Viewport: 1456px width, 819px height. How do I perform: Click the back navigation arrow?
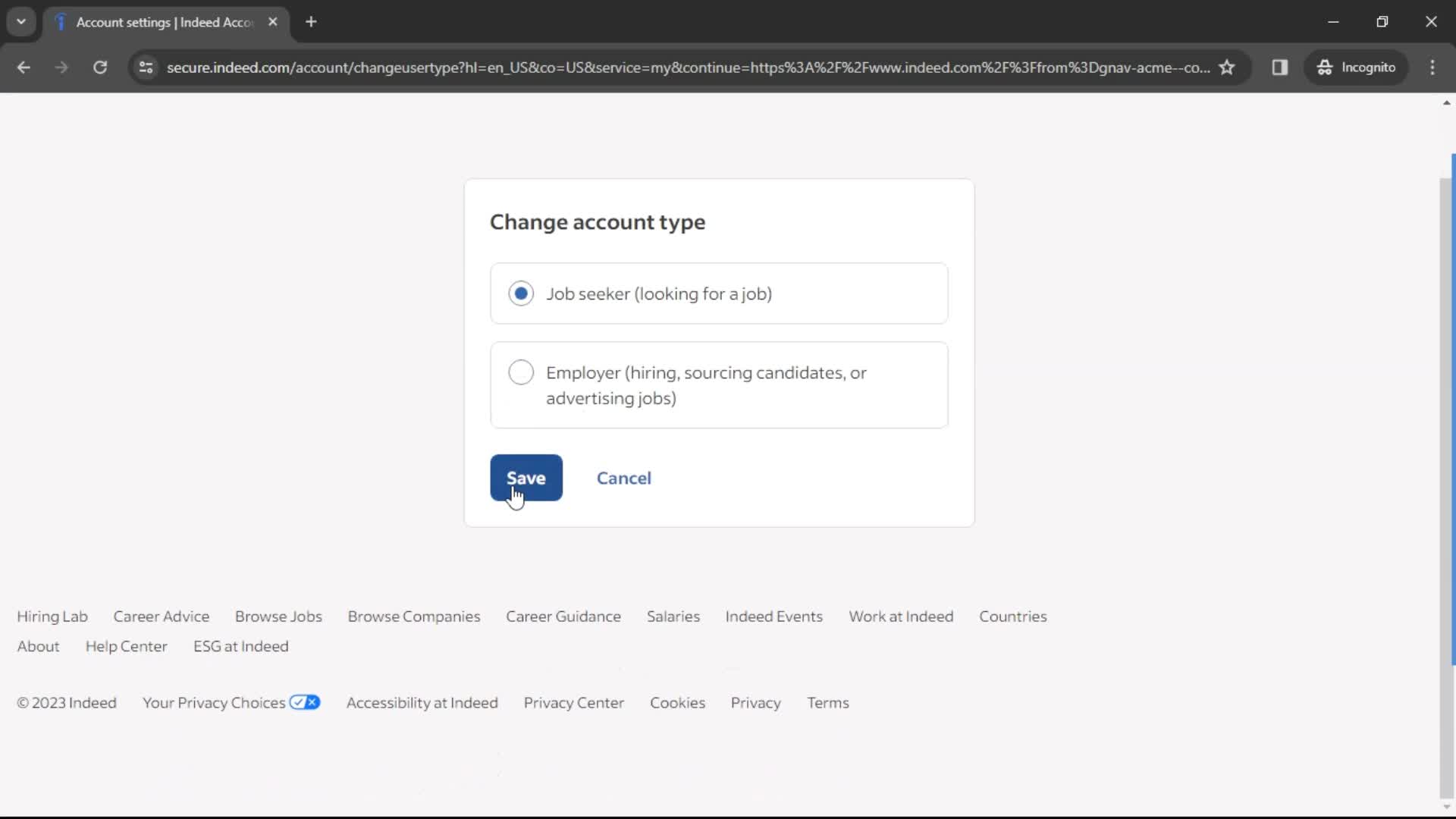[24, 67]
